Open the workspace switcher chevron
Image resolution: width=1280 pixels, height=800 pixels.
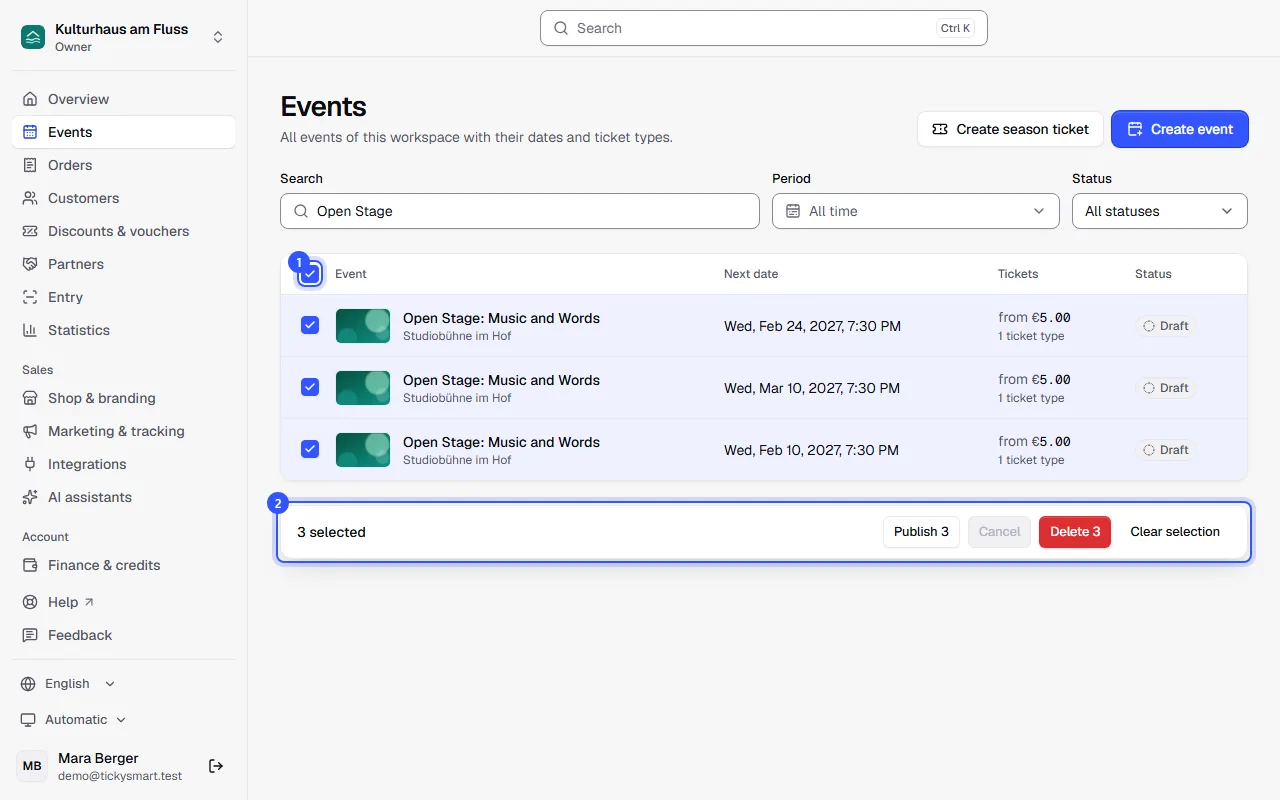[x=218, y=37]
